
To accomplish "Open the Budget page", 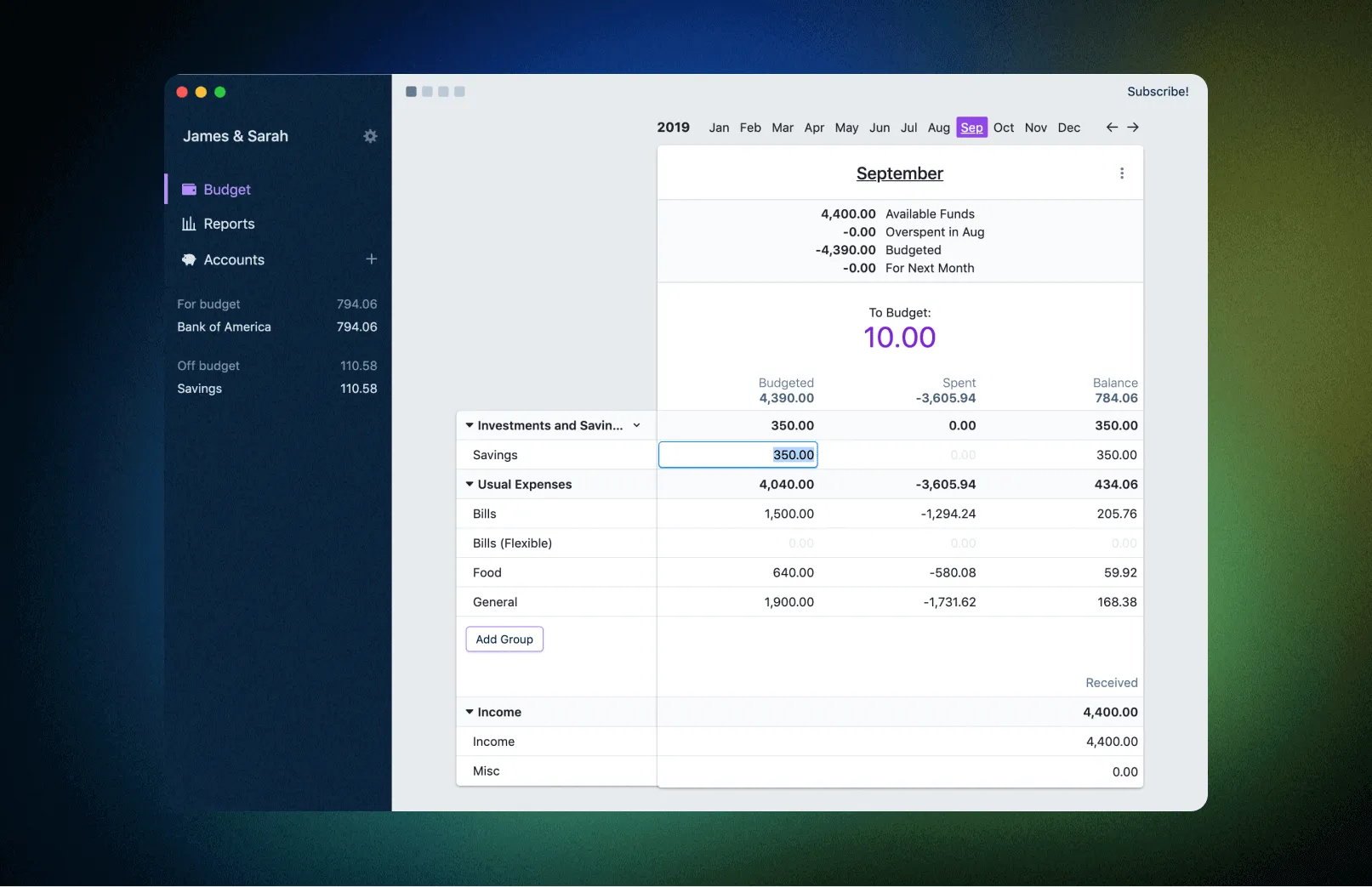I will point(227,190).
